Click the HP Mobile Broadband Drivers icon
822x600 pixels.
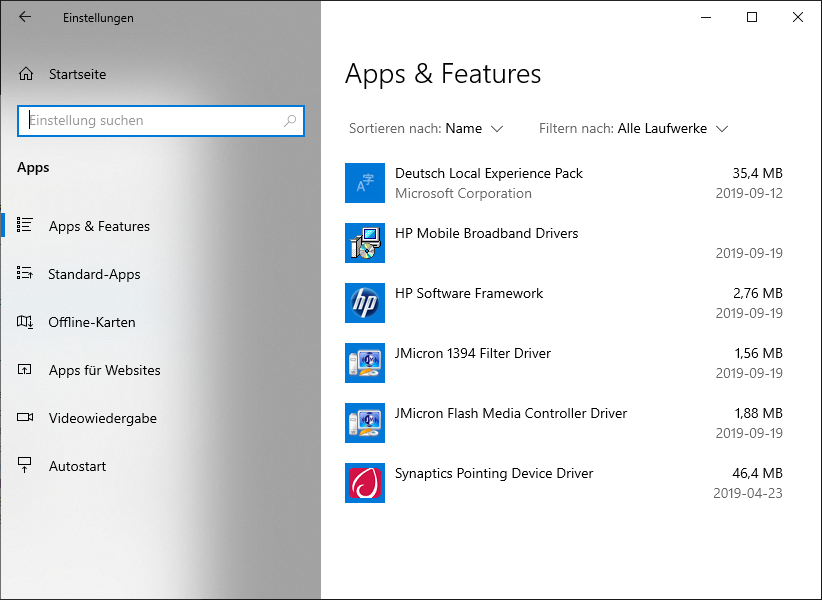(365, 243)
